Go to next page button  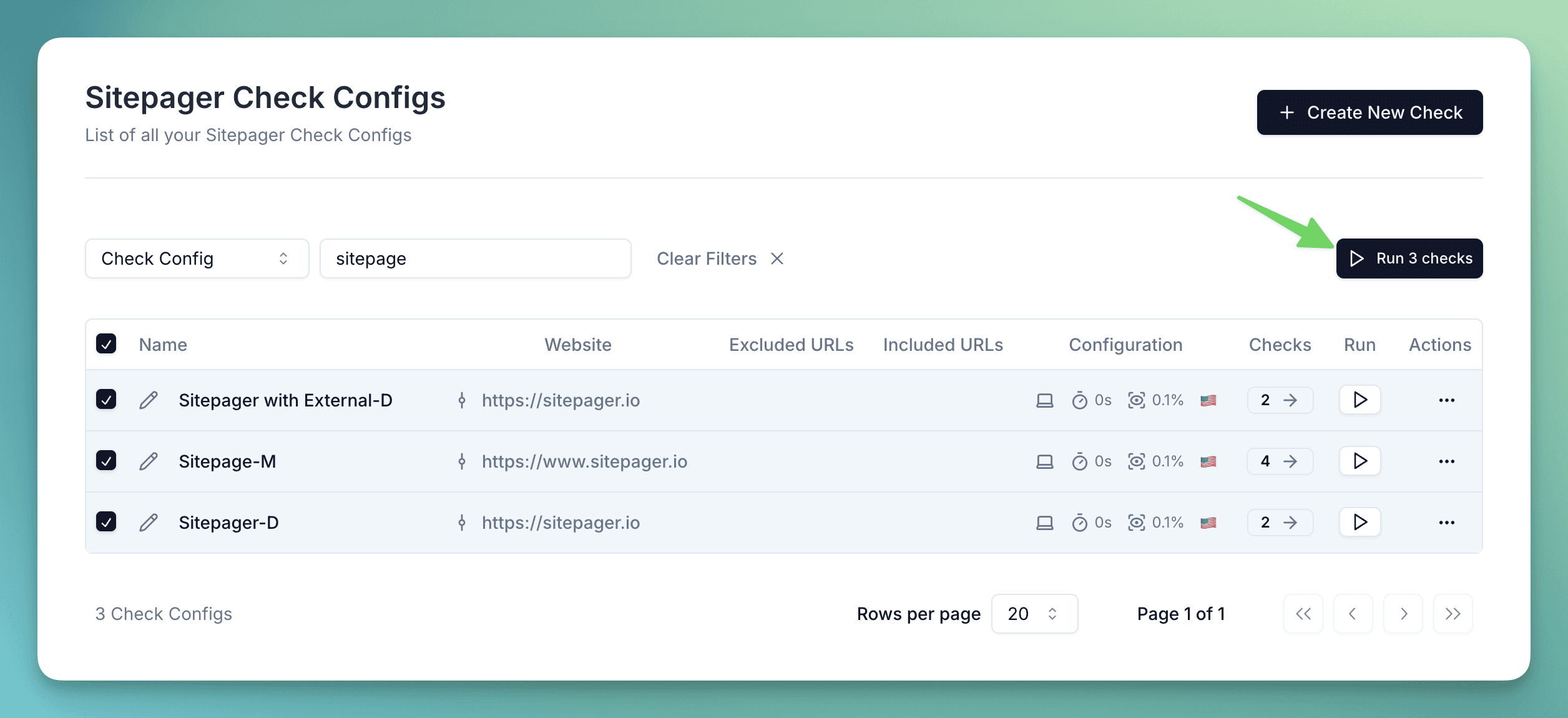tap(1403, 614)
